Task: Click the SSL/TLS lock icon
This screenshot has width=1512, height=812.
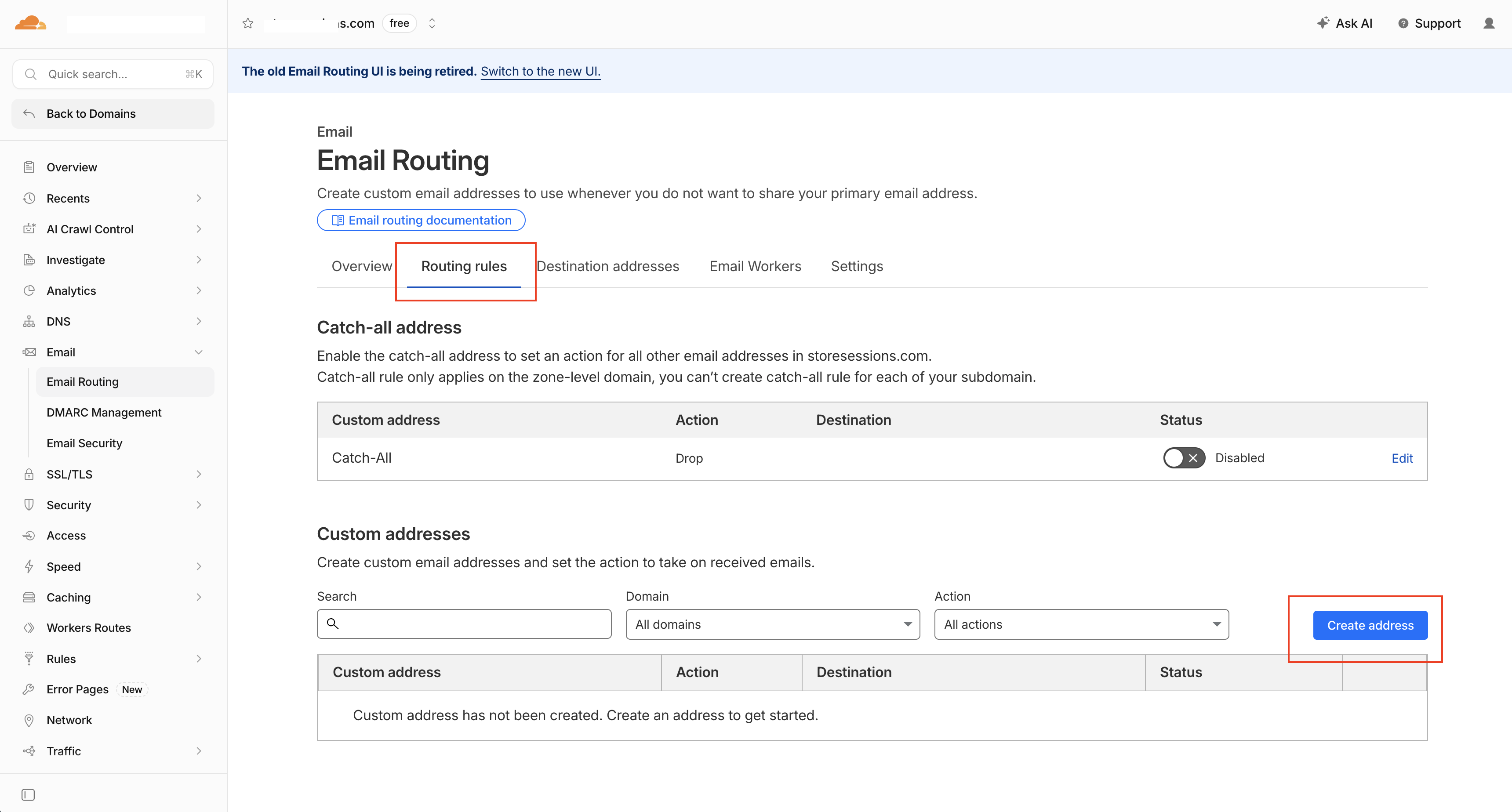Action: [x=29, y=474]
